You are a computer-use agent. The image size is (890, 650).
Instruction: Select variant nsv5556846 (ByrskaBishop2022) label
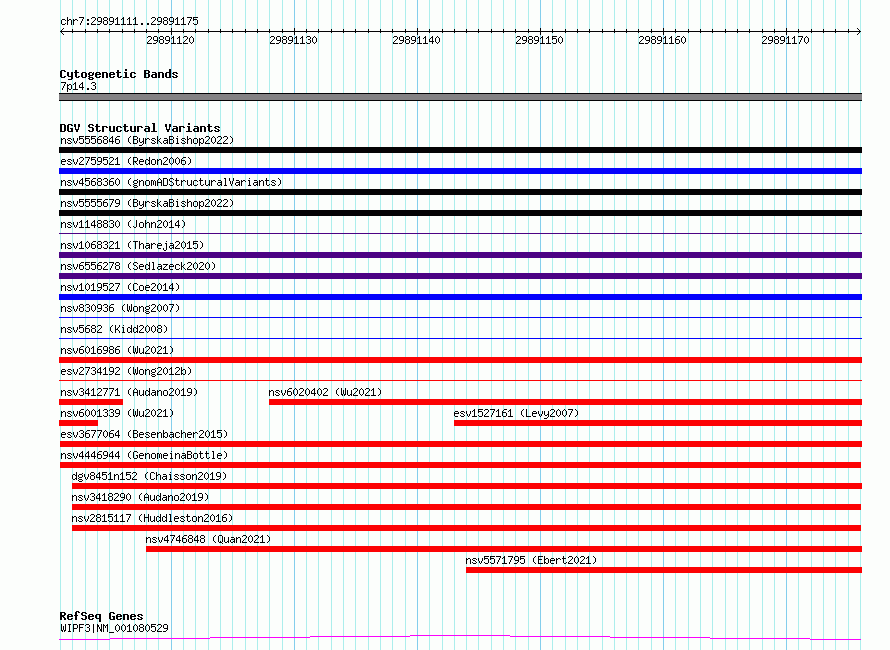pyautogui.click(x=147, y=140)
